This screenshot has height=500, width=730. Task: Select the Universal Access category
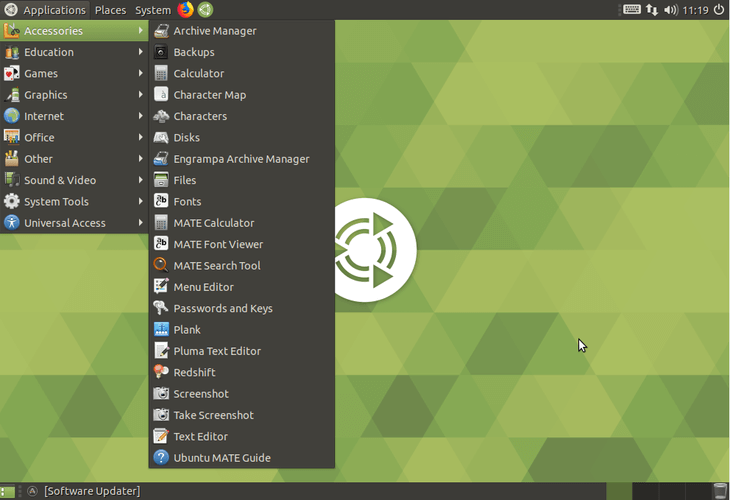point(74,223)
